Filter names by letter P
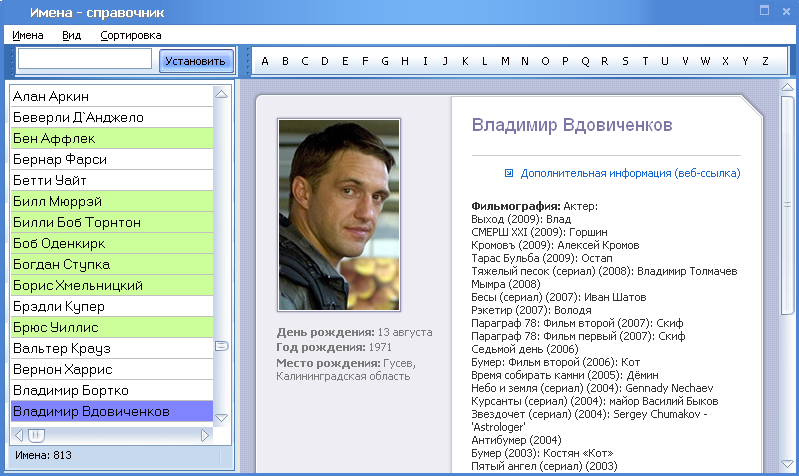 click(565, 61)
